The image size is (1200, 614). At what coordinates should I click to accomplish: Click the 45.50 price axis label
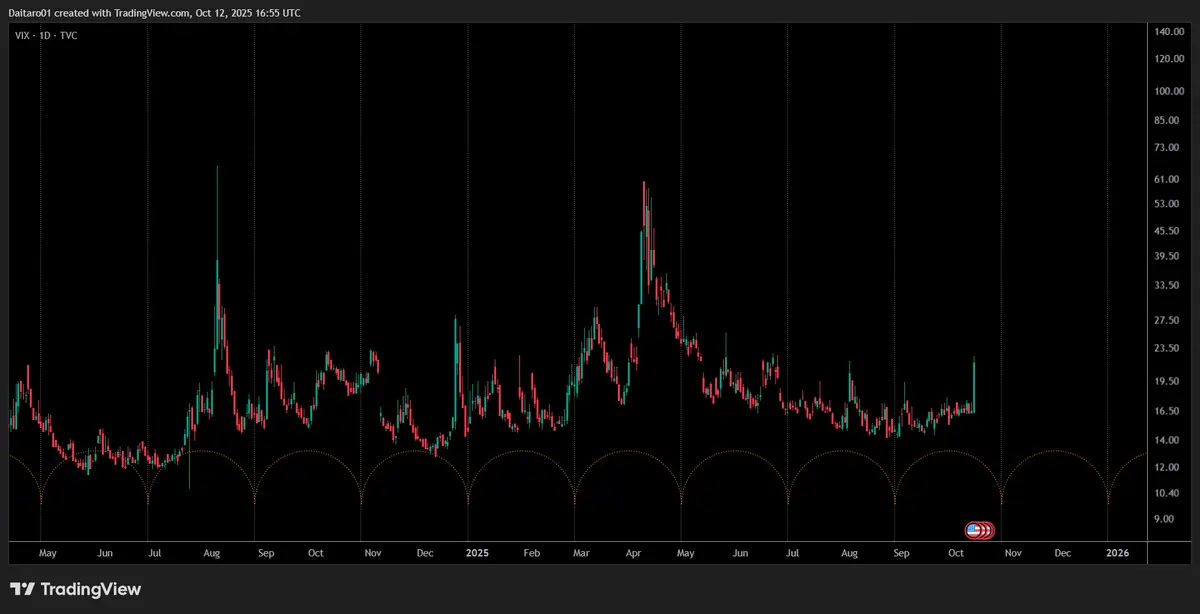(1167, 231)
